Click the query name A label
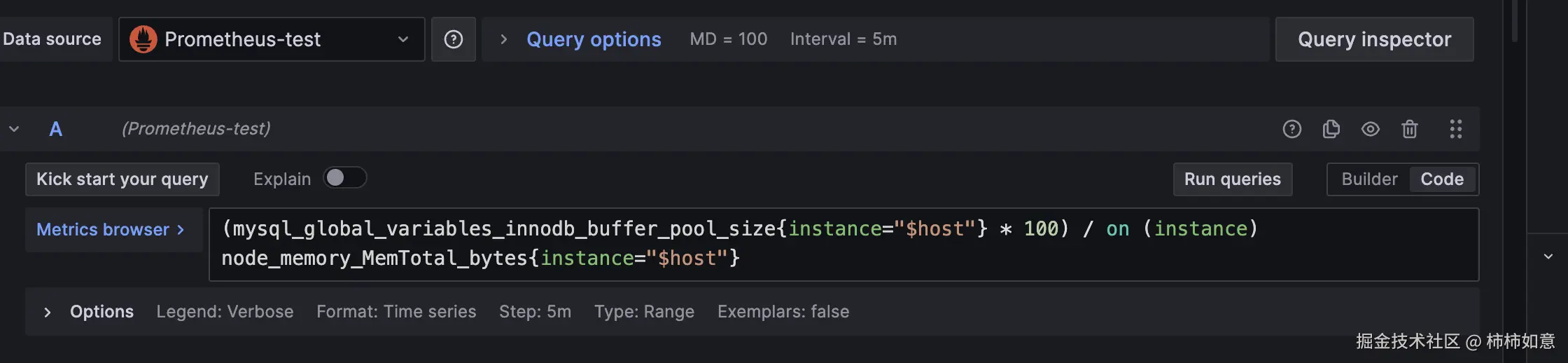Screen dimensions: 1568x363 click(56, 129)
